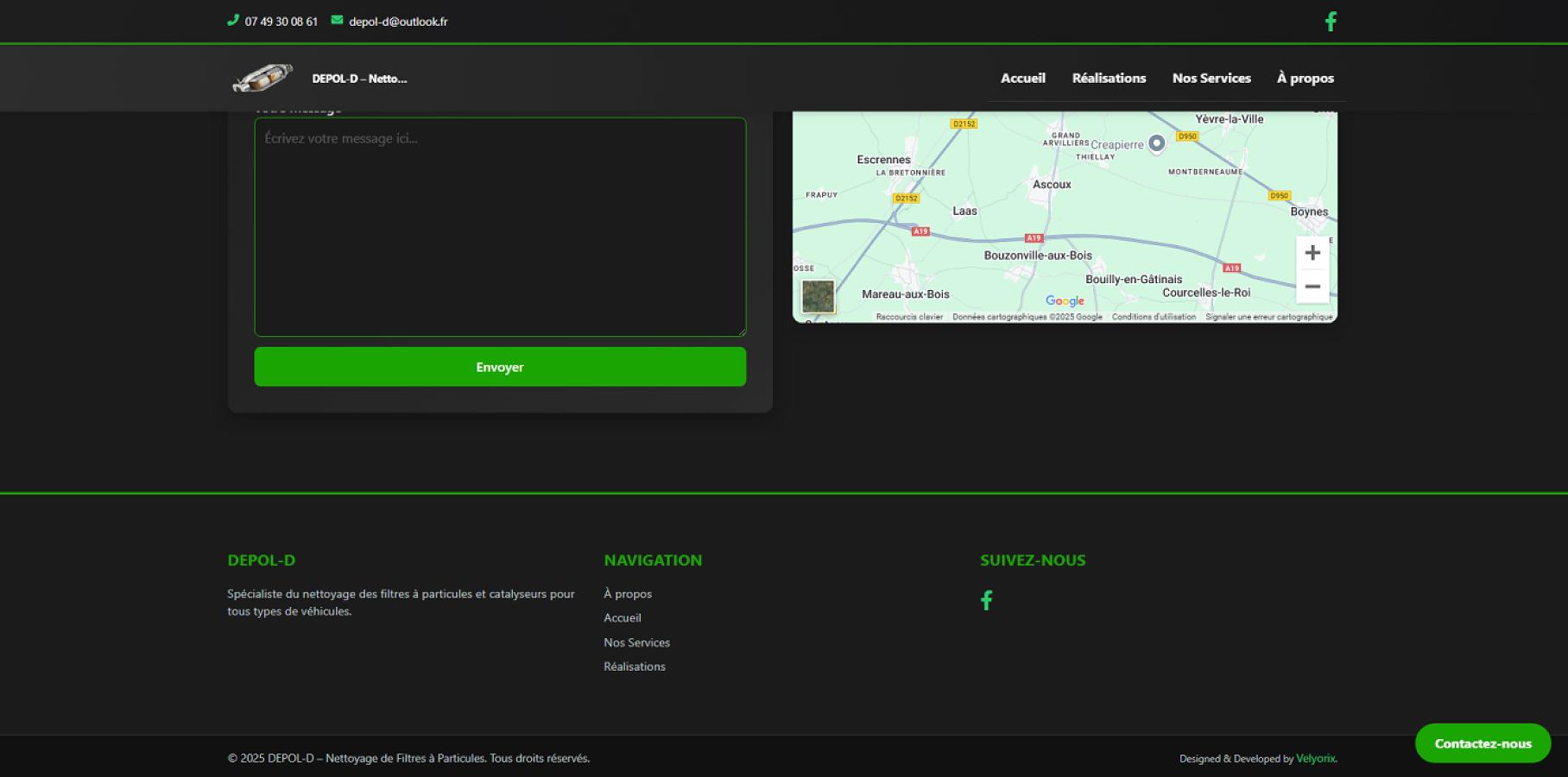Viewport: 1568px width, 777px height.
Task: Open Nos Services from the navbar
Action: (1211, 78)
